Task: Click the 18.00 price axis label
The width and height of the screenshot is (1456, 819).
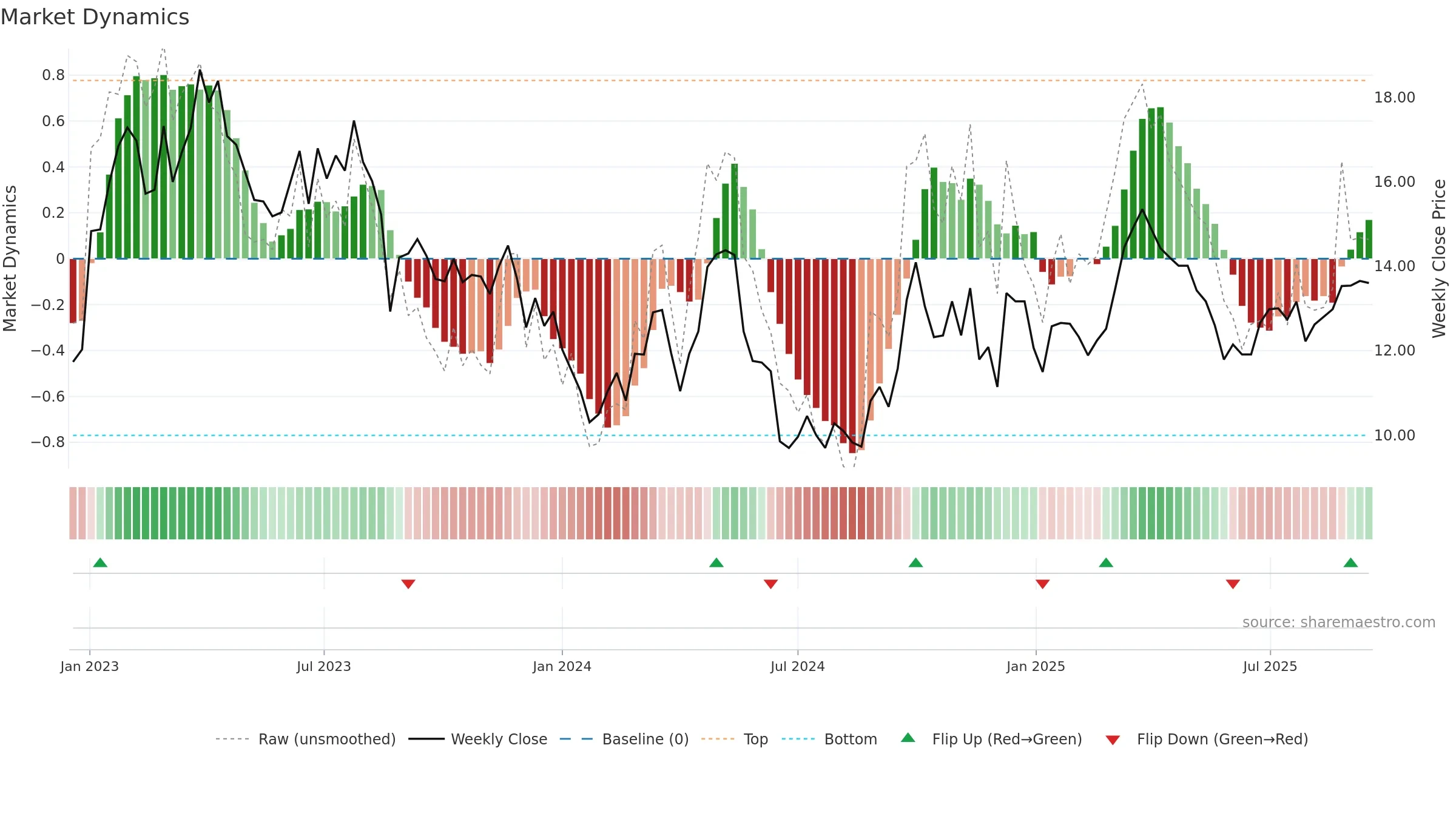Action: pos(1395,98)
